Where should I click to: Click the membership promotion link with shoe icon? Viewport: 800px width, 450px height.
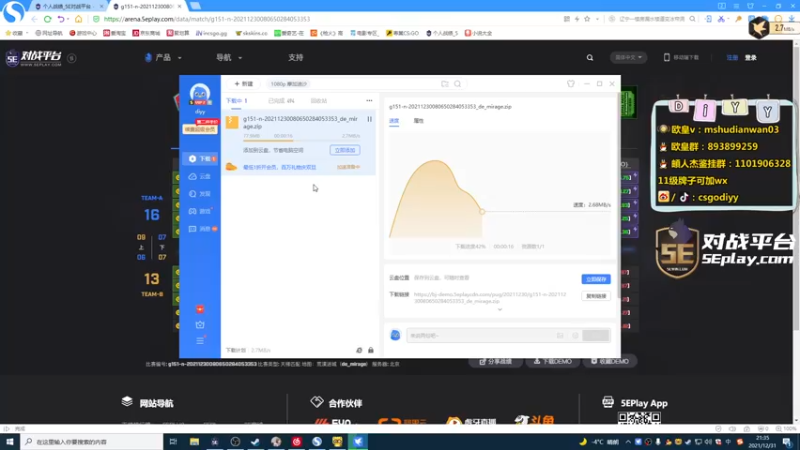coord(280,167)
